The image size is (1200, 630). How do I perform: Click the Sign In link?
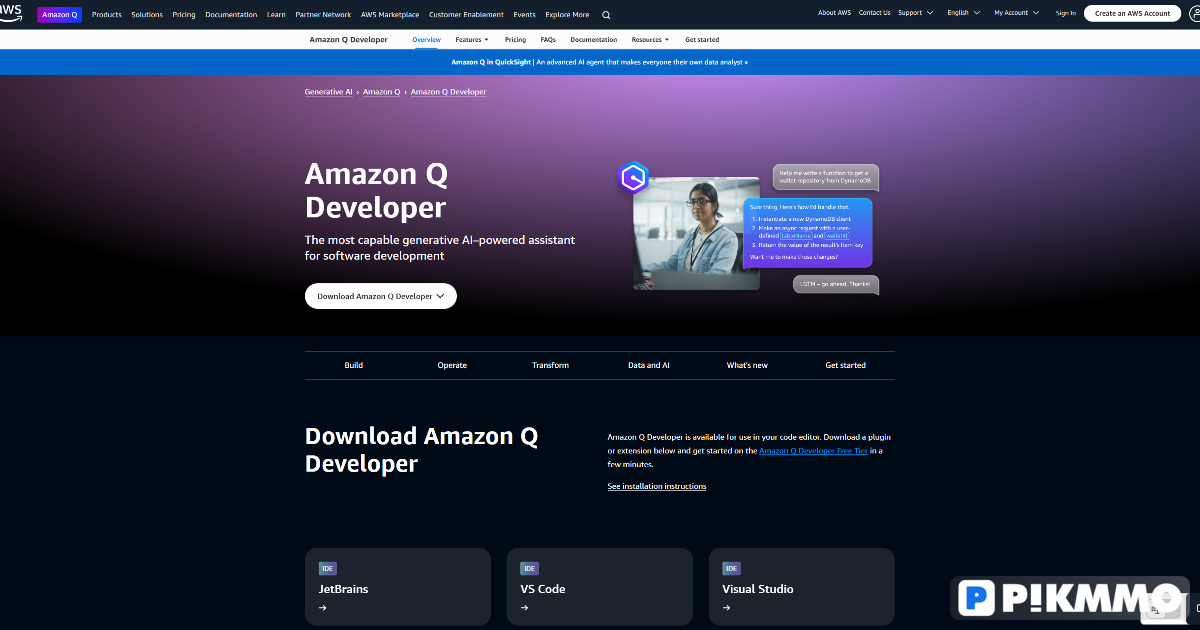[x=1066, y=13]
